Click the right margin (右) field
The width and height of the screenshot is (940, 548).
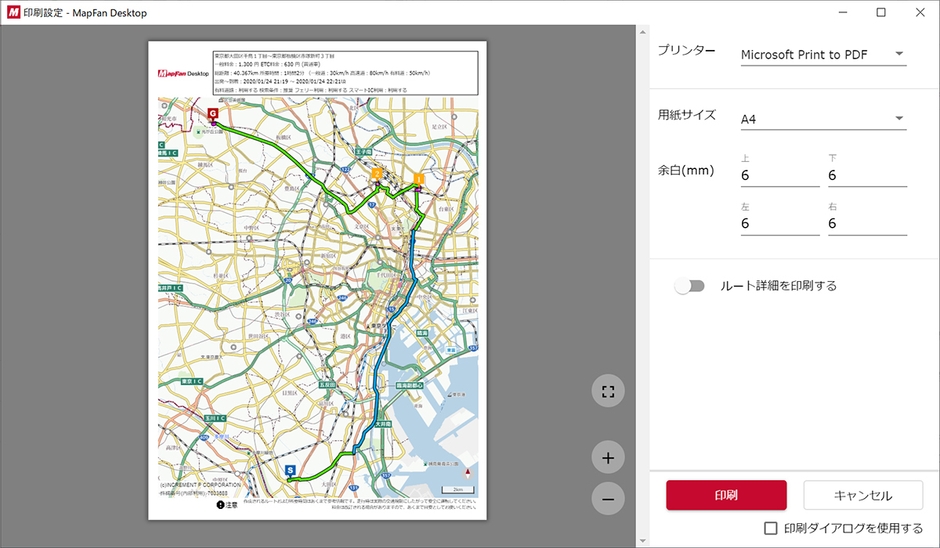[x=866, y=224]
